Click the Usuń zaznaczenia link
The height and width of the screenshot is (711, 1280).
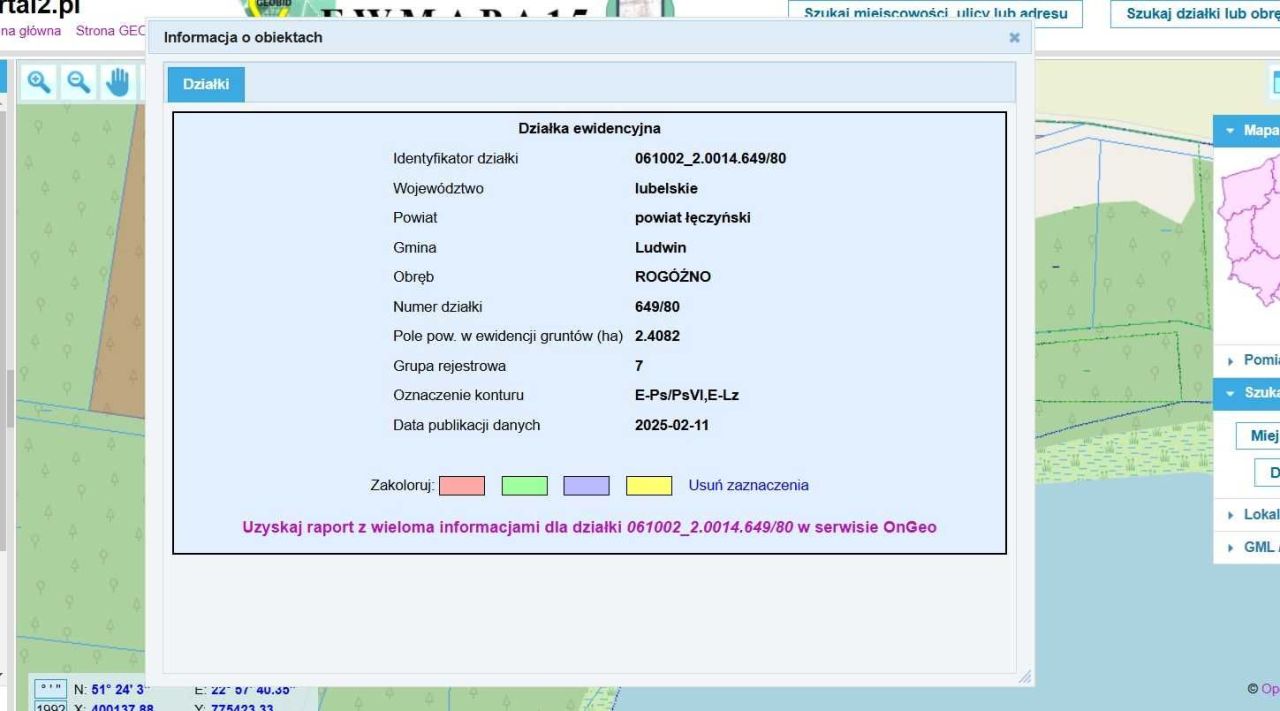click(x=749, y=486)
